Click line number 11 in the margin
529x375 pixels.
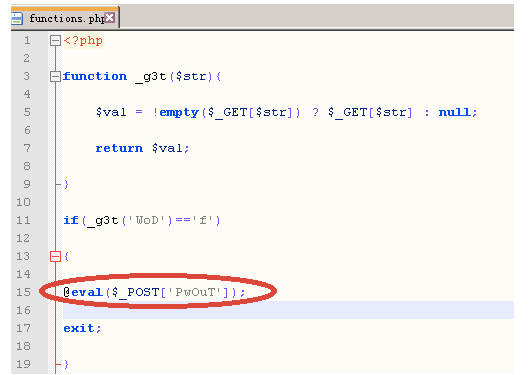pos(23,221)
